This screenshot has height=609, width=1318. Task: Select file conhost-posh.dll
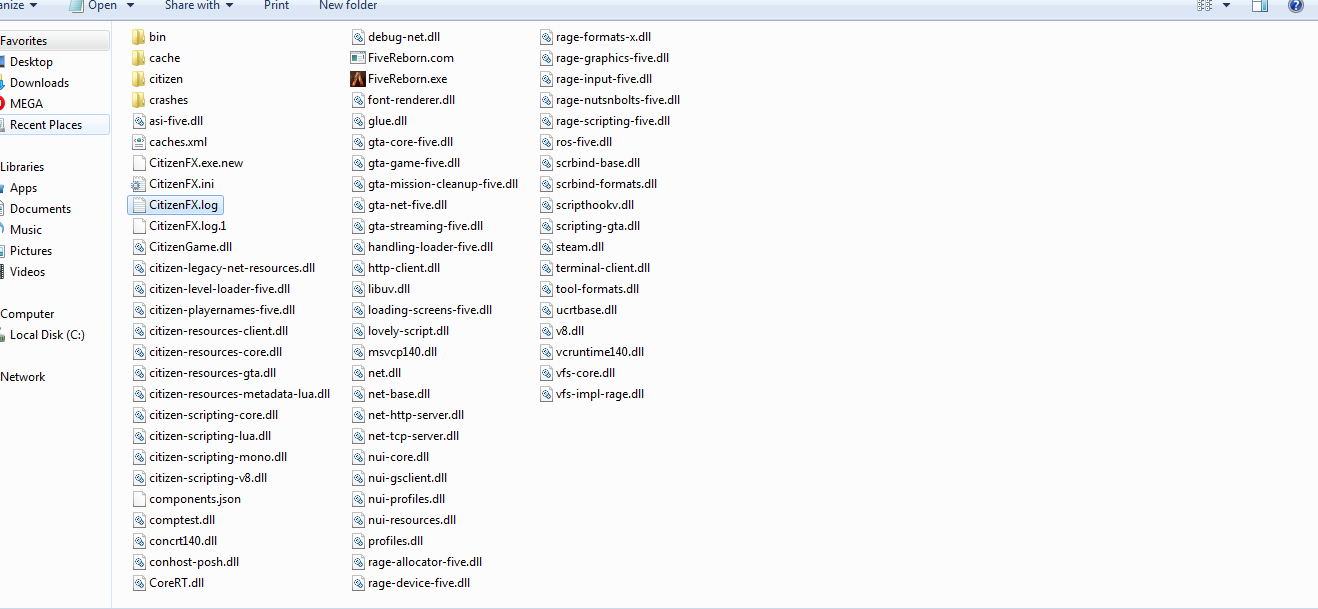[x=194, y=562]
